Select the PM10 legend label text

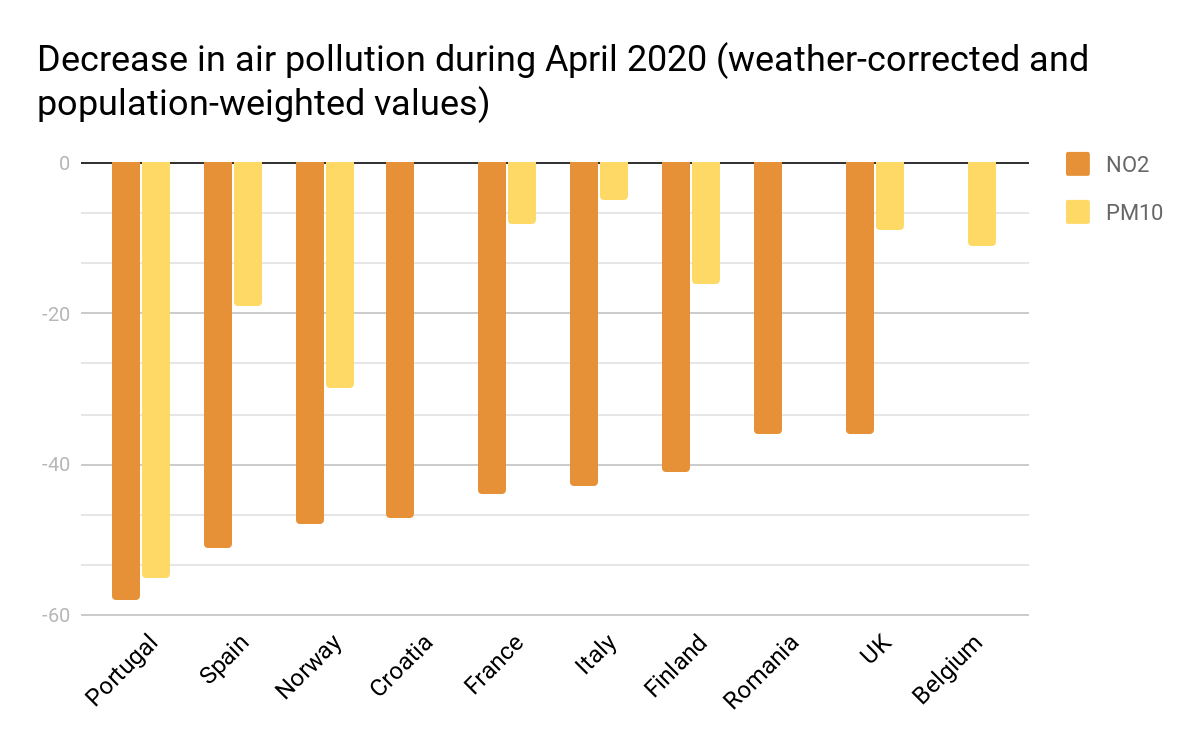pyautogui.click(x=1133, y=213)
